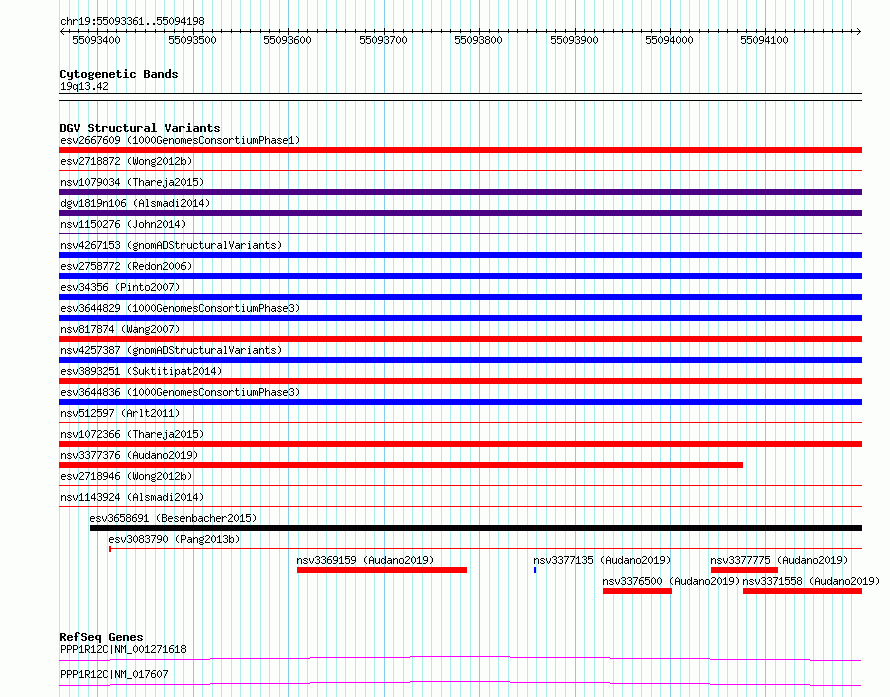Open nsv1079034 (Thareja2015) variant

132,182
